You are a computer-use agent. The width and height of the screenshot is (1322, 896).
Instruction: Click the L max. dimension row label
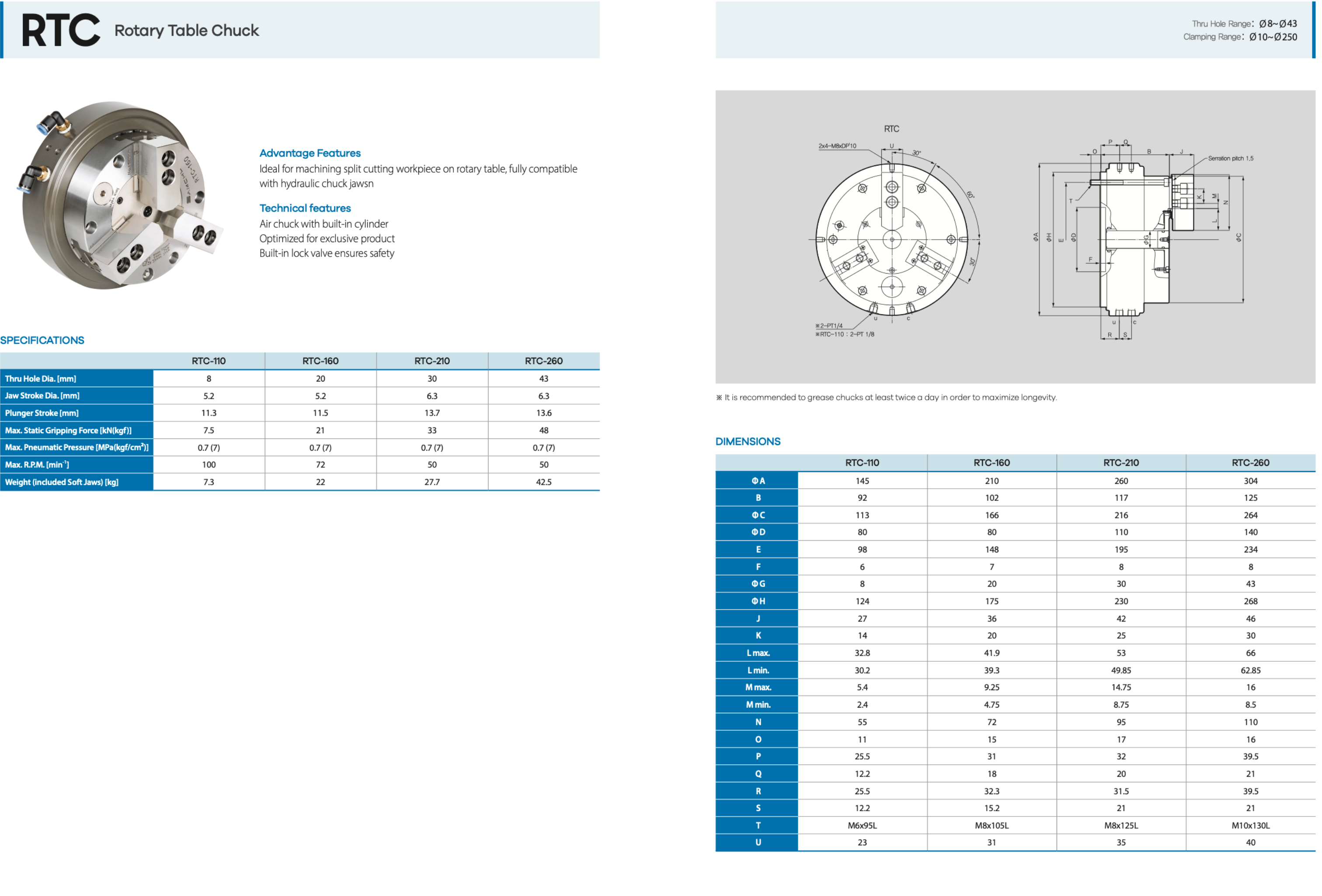click(x=758, y=653)
